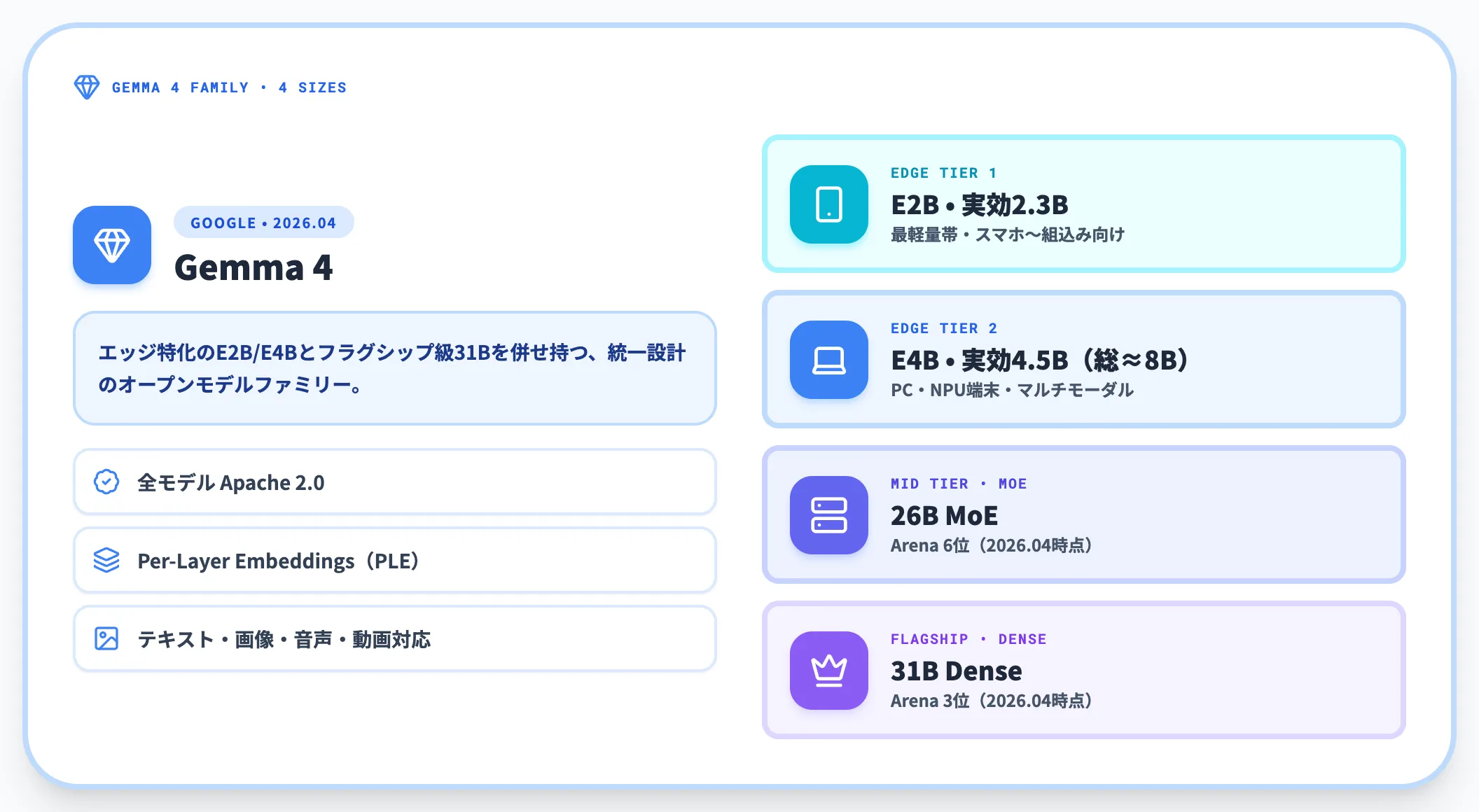The width and height of the screenshot is (1479, 812).
Task: Click the header text GEMMA 4 FAMILY • 4 SIZES
Action: (x=230, y=87)
